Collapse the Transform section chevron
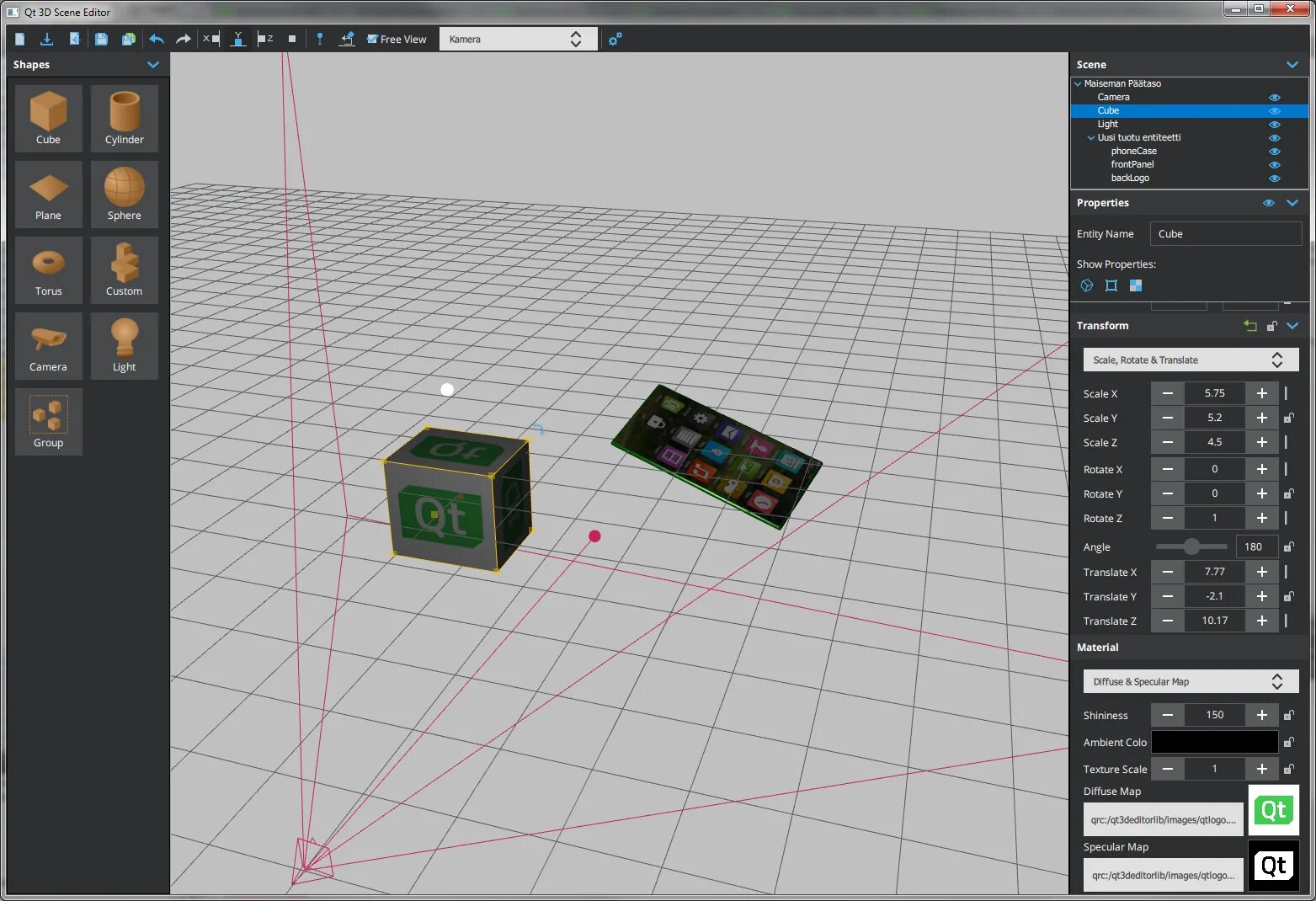Screen dimensions: 1316x901 pos(1292,326)
